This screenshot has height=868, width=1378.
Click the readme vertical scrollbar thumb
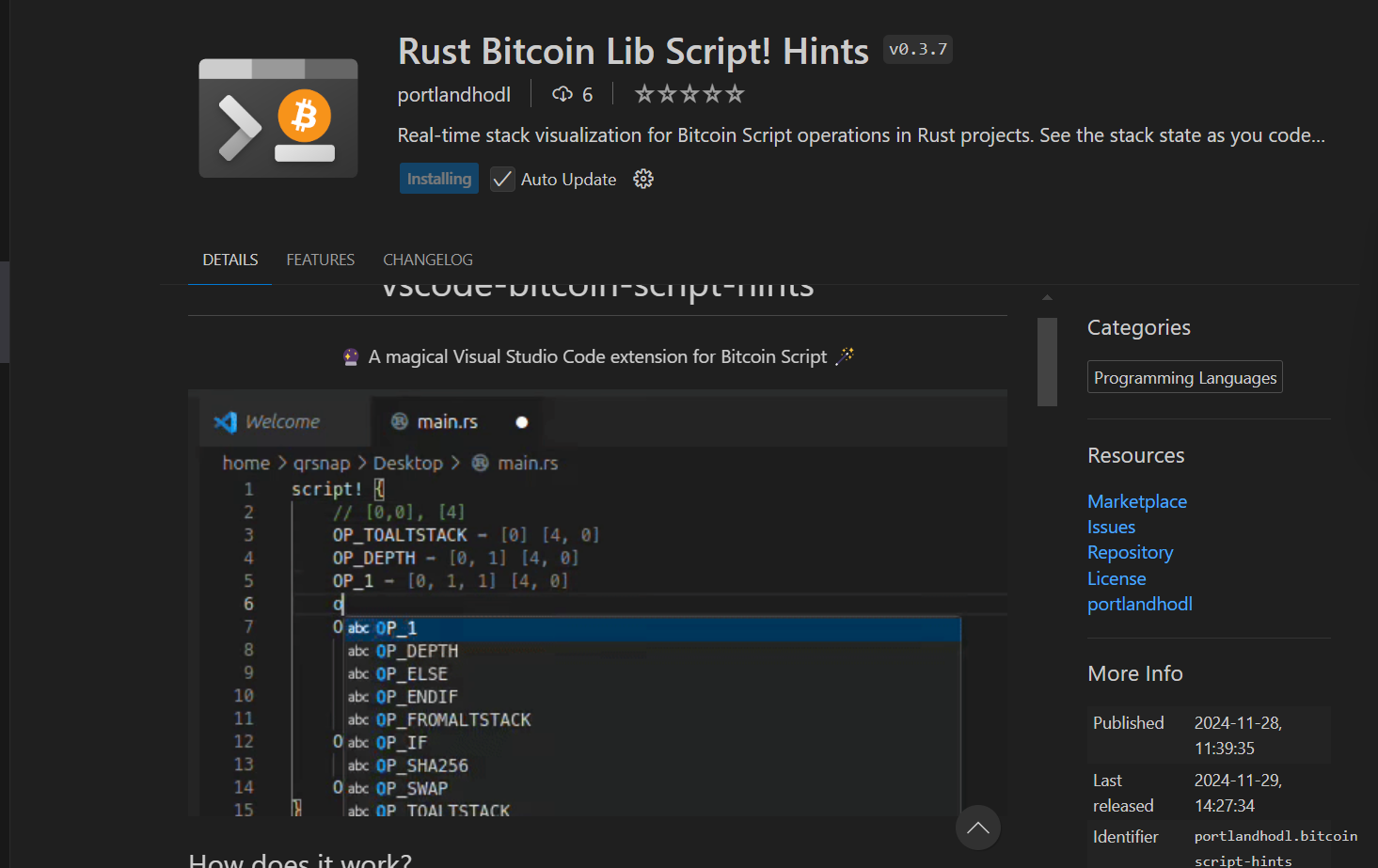click(x=1047, y=362)
